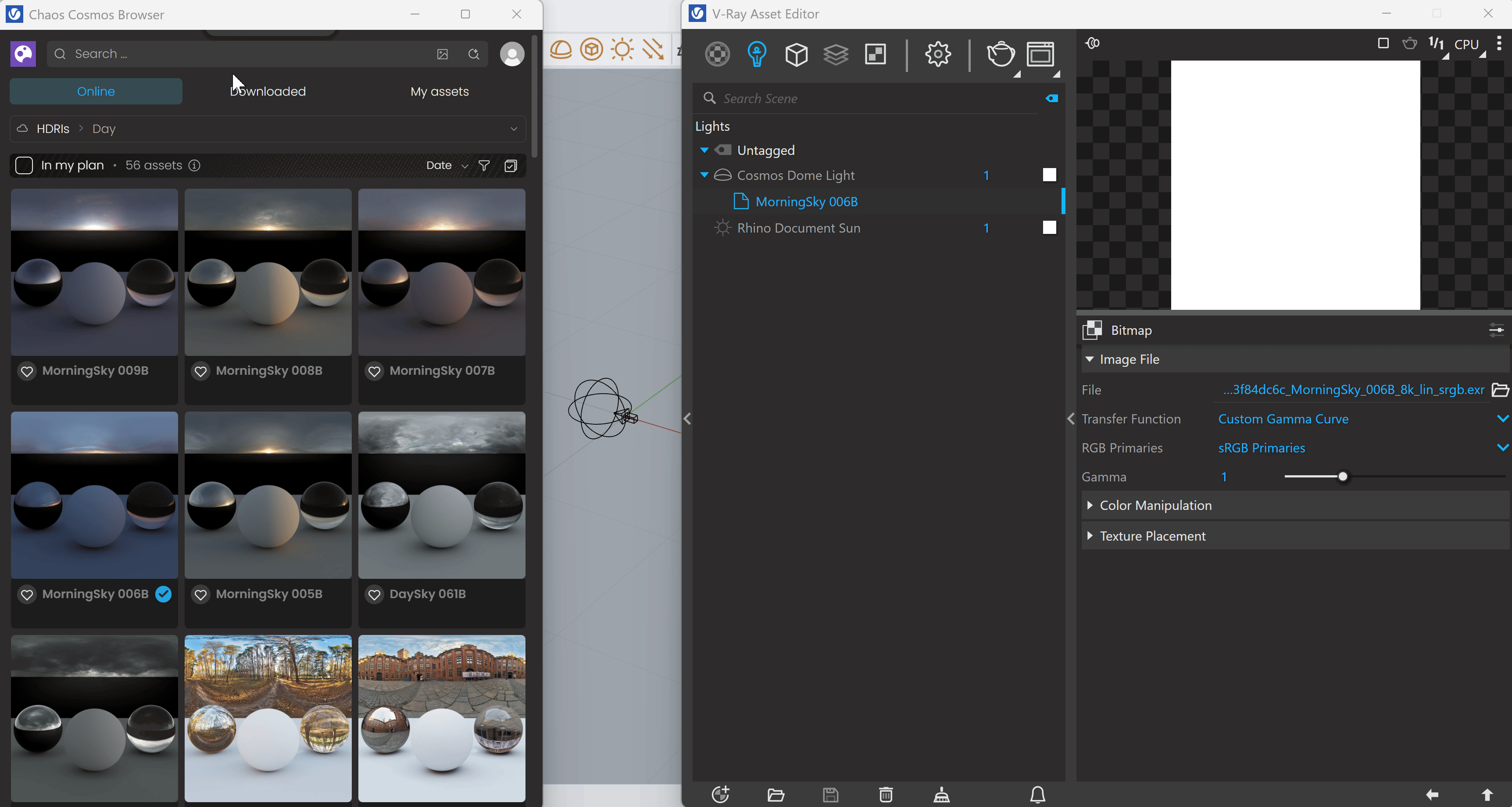This screenshot has width=1512, height=807.
Task: Click the Import Asset folder icon
Action: 776,795
